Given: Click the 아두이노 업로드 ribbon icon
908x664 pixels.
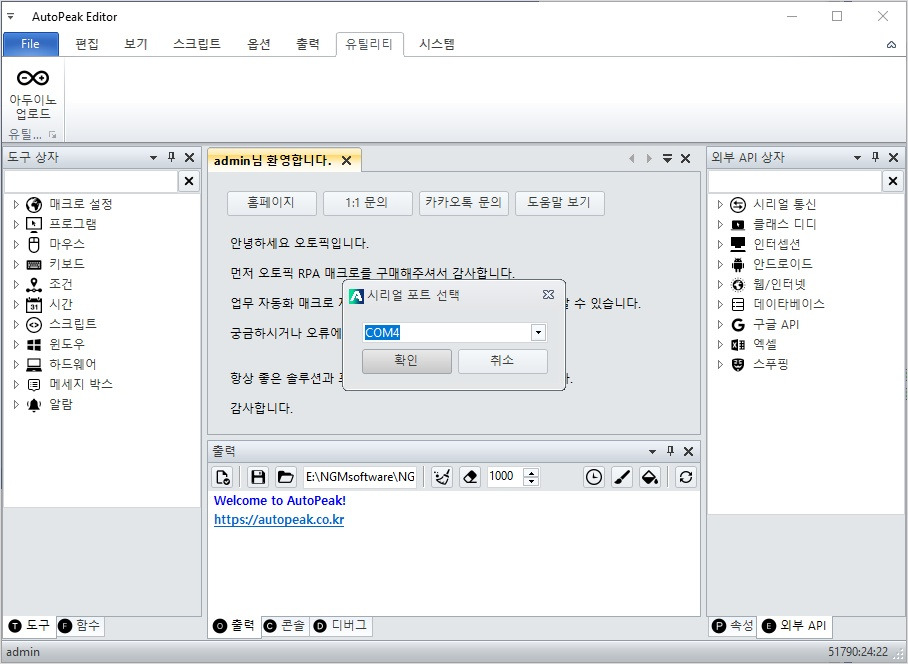Looking at the screenshot, I should click(x=32, y=78).
